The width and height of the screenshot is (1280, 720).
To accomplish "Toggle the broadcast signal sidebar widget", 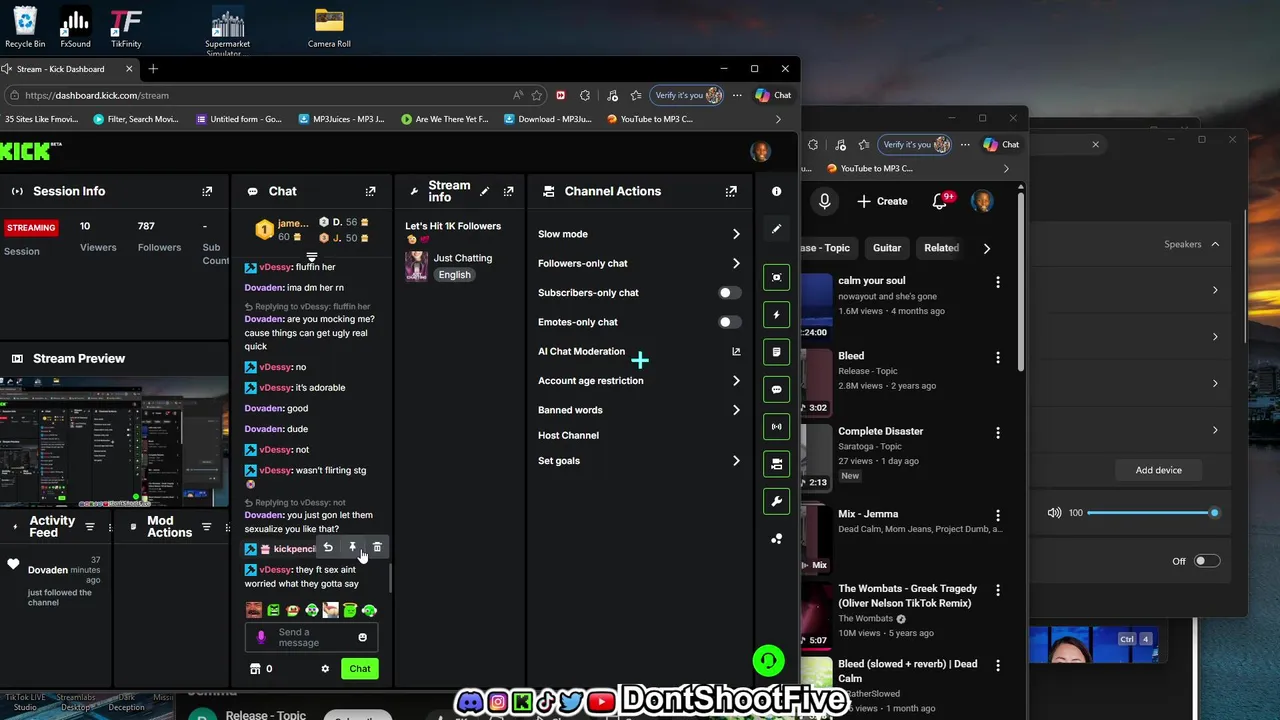I will point(776,426).
